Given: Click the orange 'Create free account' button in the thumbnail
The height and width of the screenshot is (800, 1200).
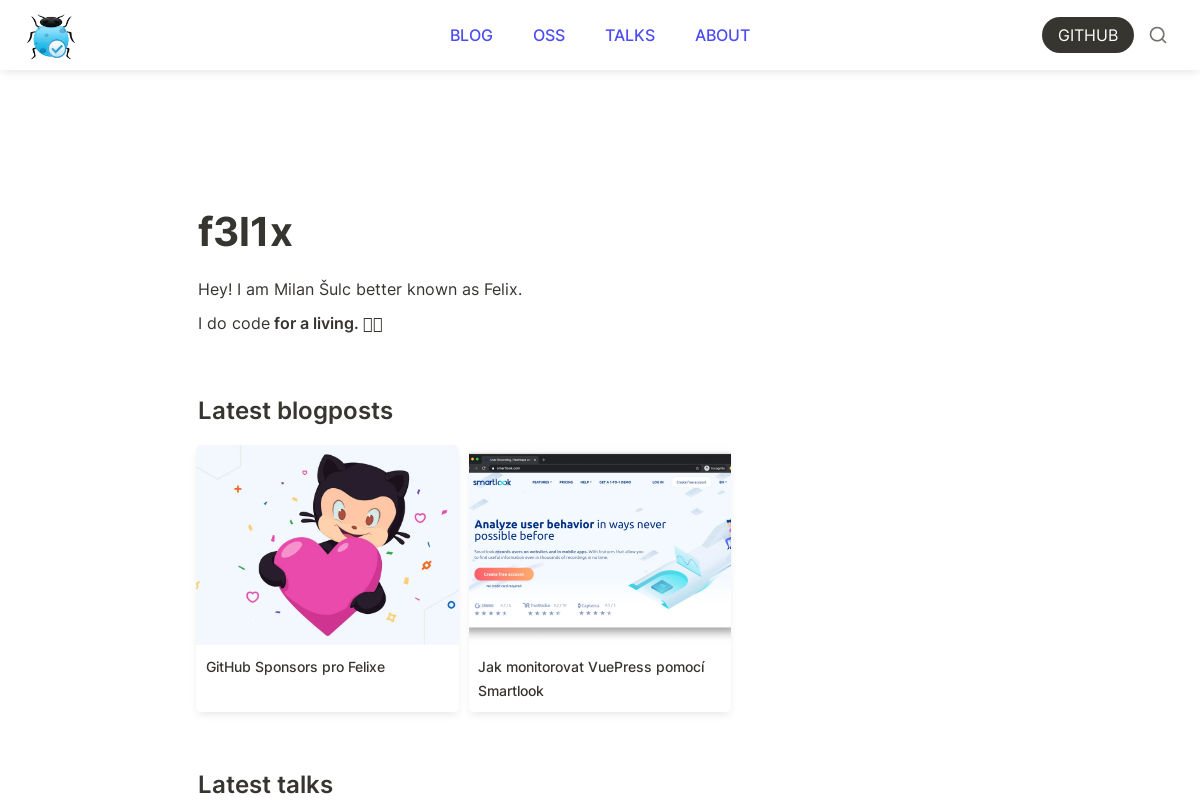Looking at the screenshot, I should [x=504, y=574].
